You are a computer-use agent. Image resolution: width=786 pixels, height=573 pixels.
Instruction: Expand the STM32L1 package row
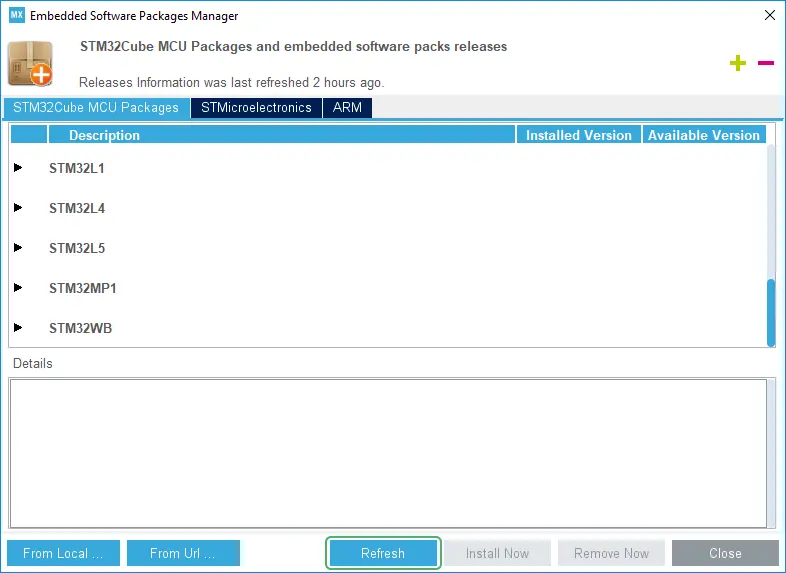[18, 168]
